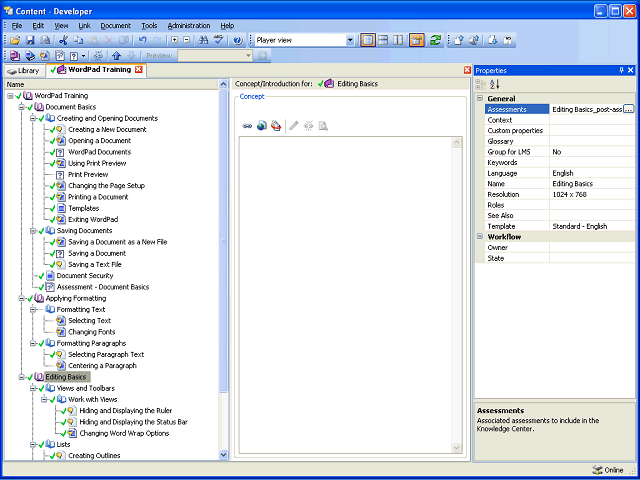Select the Opening a Document topic
The image size is (640, 480).
(99, 141)
